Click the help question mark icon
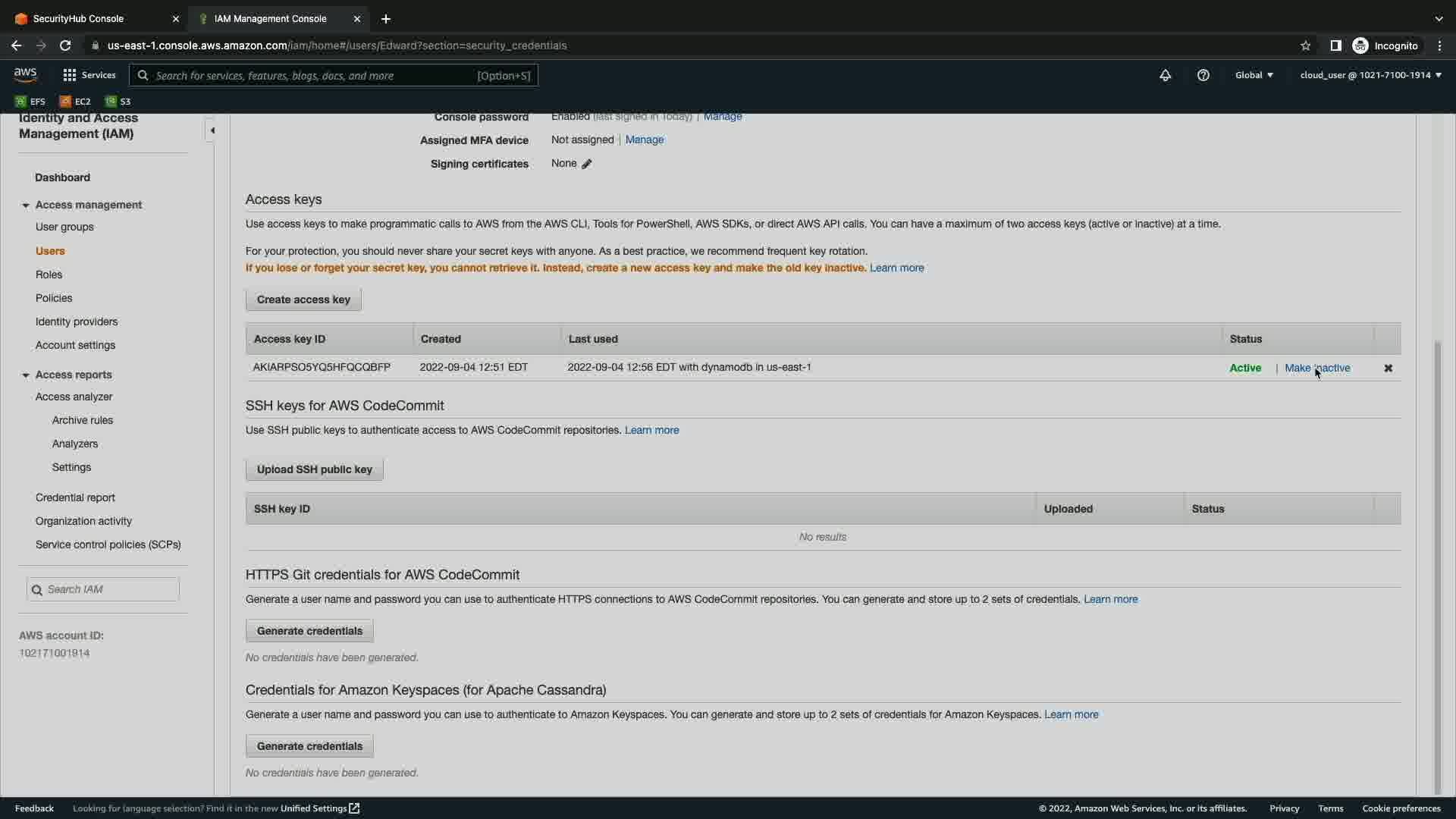 click(1203, 75)
